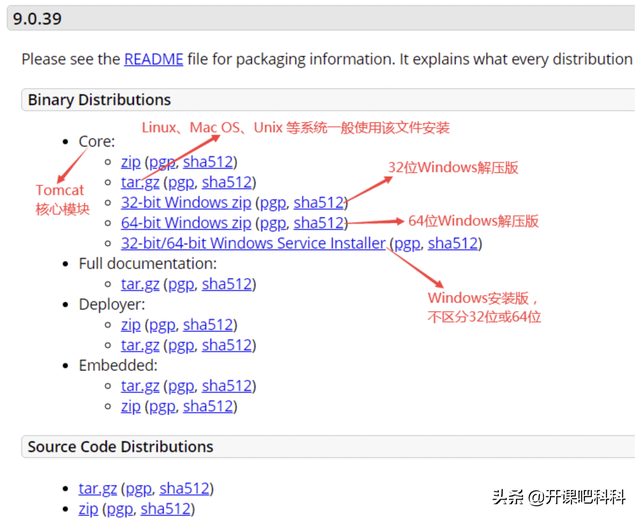
Task: Open sha512 for 64-bit Windows zip
Action: click(x=319, y=223)
